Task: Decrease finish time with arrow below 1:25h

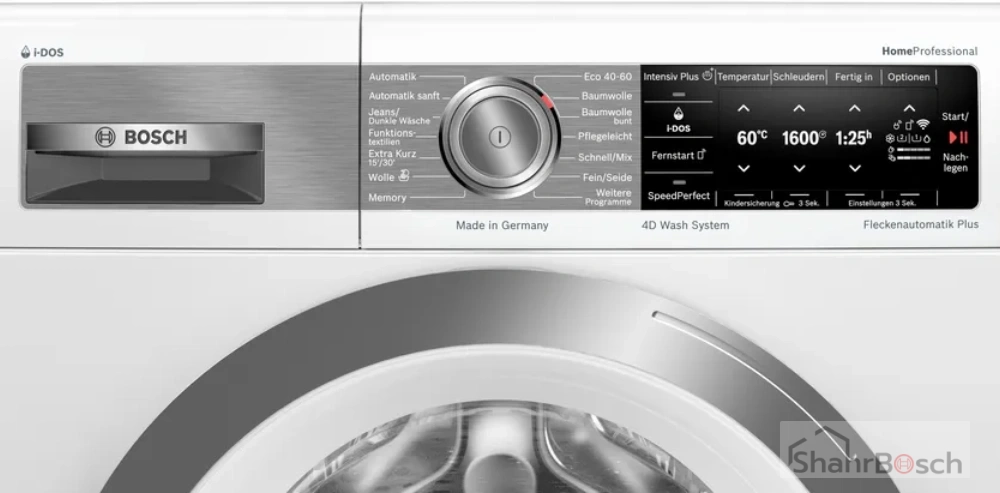Action: pos(855,168)
